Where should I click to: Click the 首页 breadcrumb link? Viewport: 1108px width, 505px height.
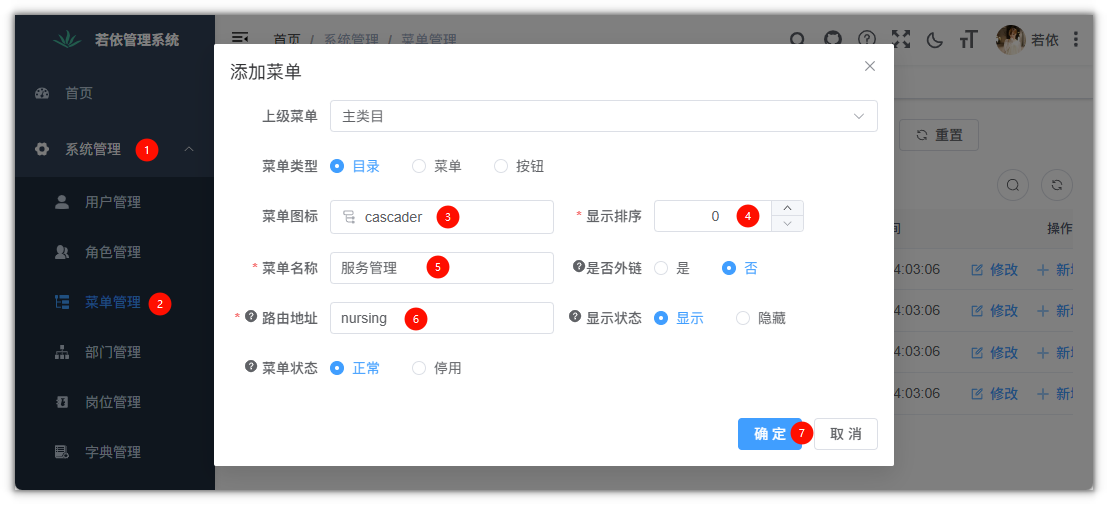287,40
